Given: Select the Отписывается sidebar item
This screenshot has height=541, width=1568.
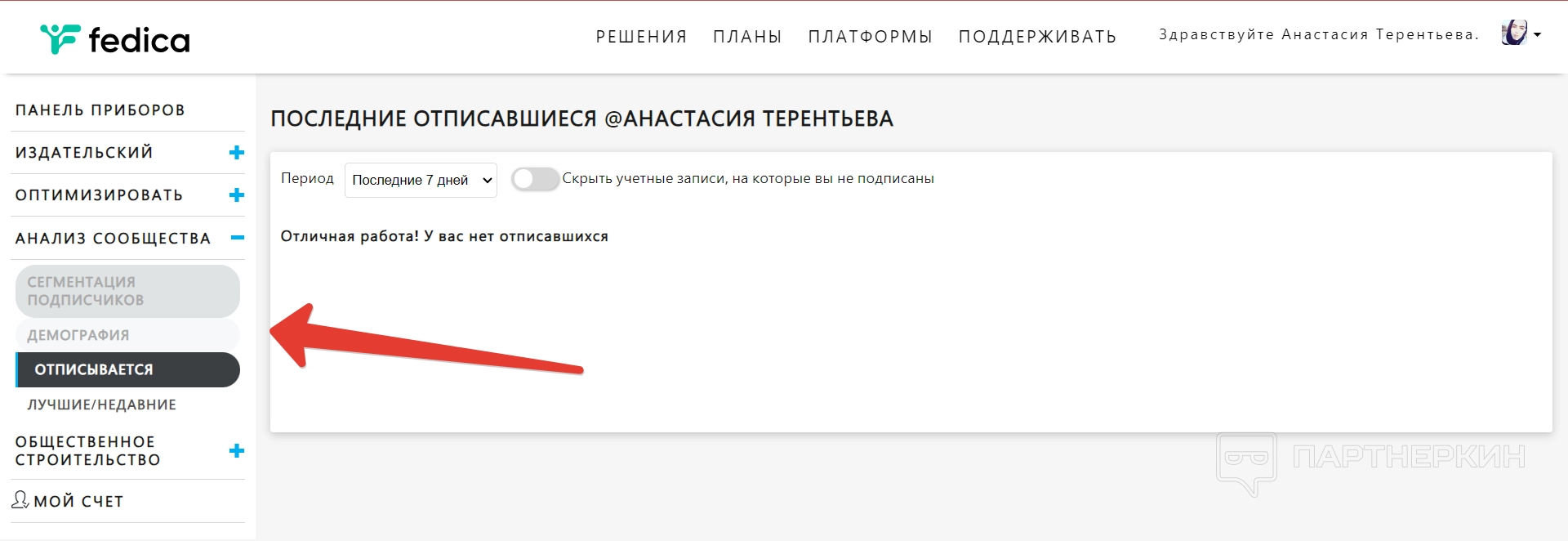Looking at the screenshot, I should 127,369.
